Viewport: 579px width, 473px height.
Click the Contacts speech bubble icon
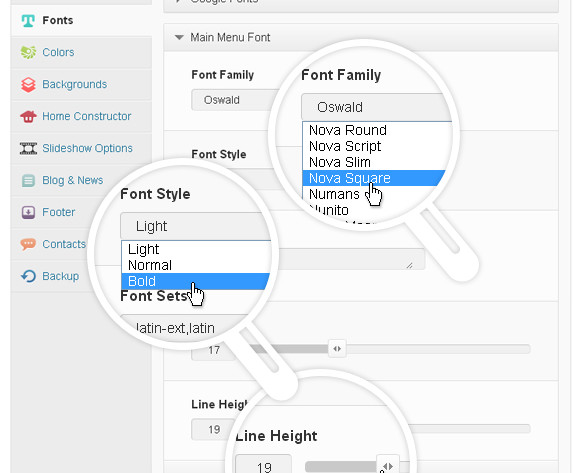[x=28, y=244]
